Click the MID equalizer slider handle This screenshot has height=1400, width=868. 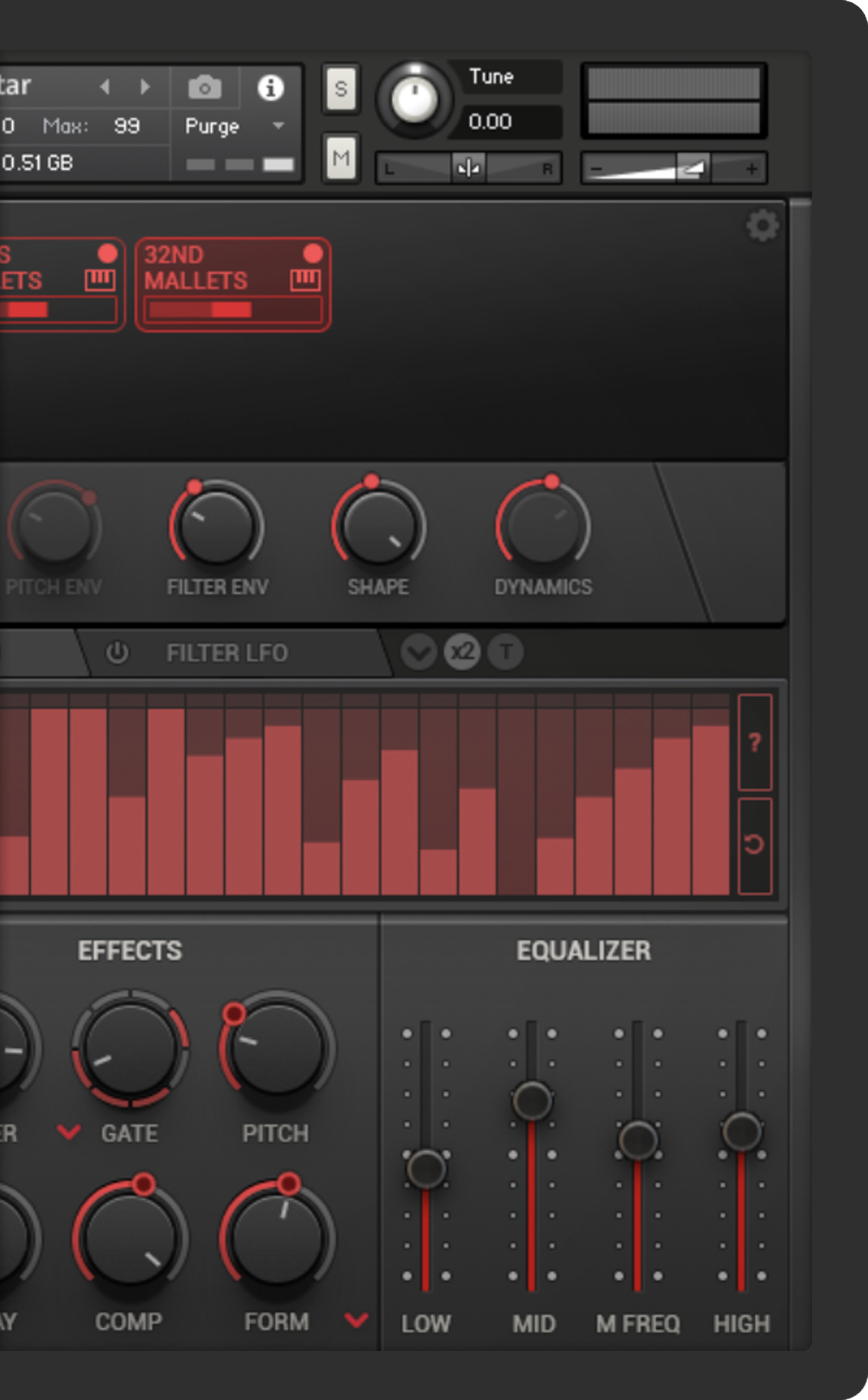pyautogui.click(x=532, y=1100)
